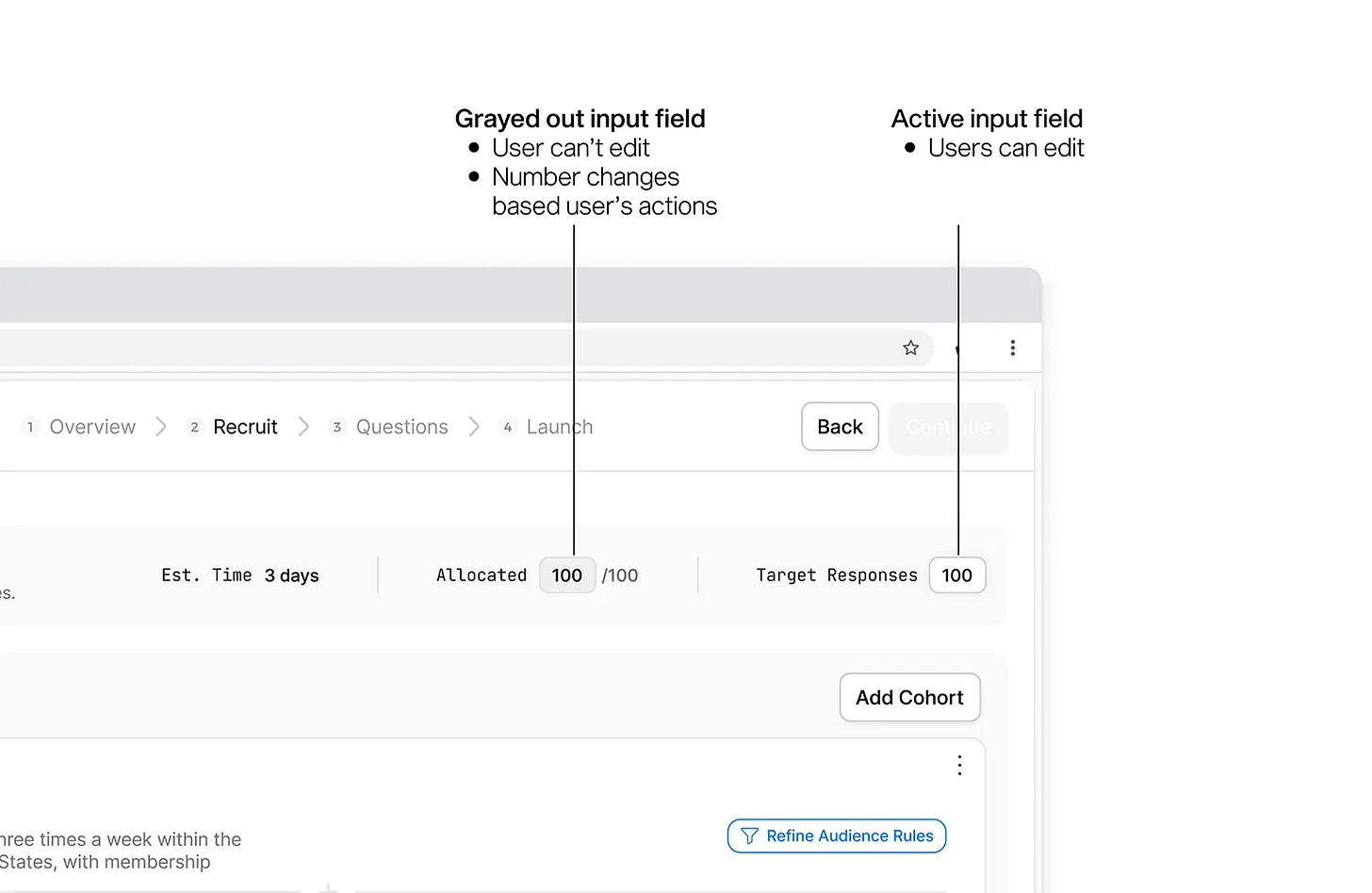This screenshot has height=893, width=1372.
Task: Open the browser three-dot menu
Action: pos(1013,349)
